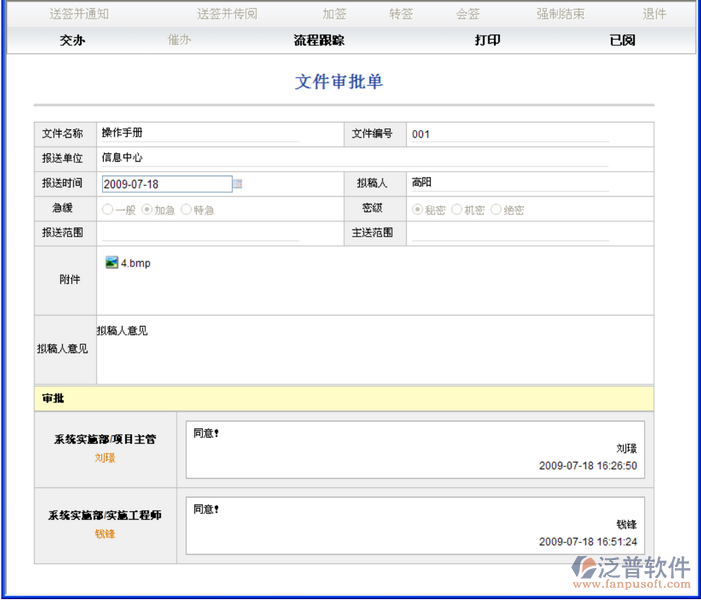Choose the 特急 urgency option
This screenshot has width=701, height=600.
[x=186, y=210]
